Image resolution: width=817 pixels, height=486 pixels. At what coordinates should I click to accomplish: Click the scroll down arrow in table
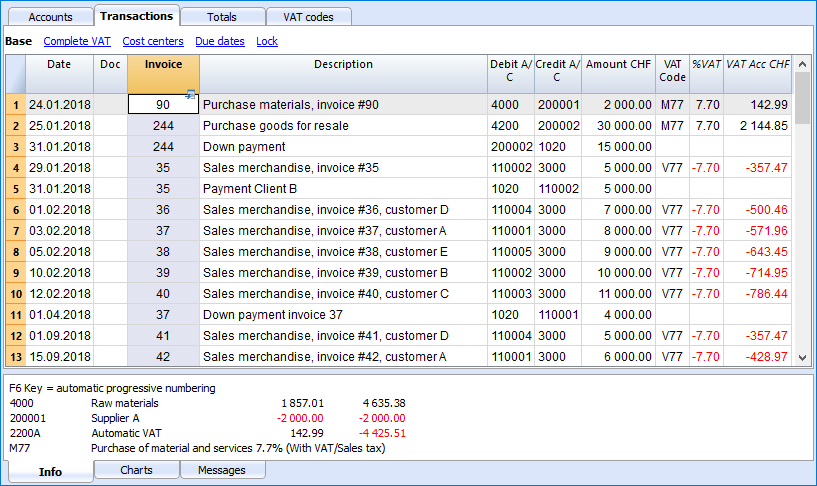tap(802, 358)
